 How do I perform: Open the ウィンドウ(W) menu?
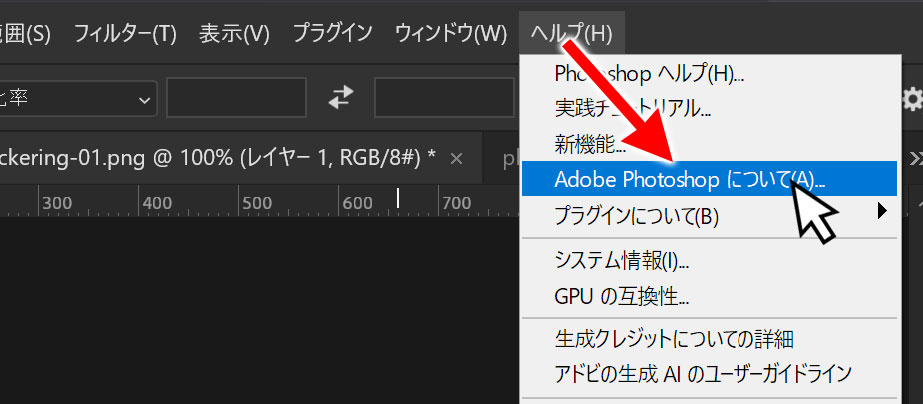(x=451, y=33)
